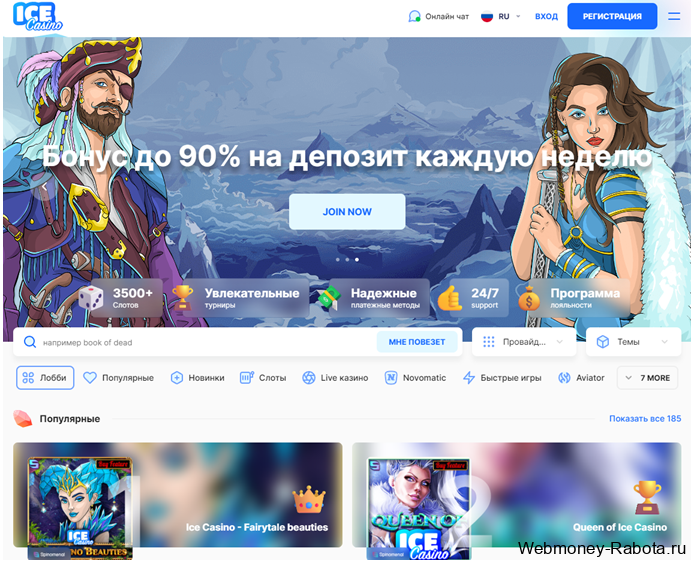Image resolution: width=693 pixels, height=564 pixels.
Task: Expand the RU language dropdown arrow
Action: pyautogui.click(x=518, y=16)
